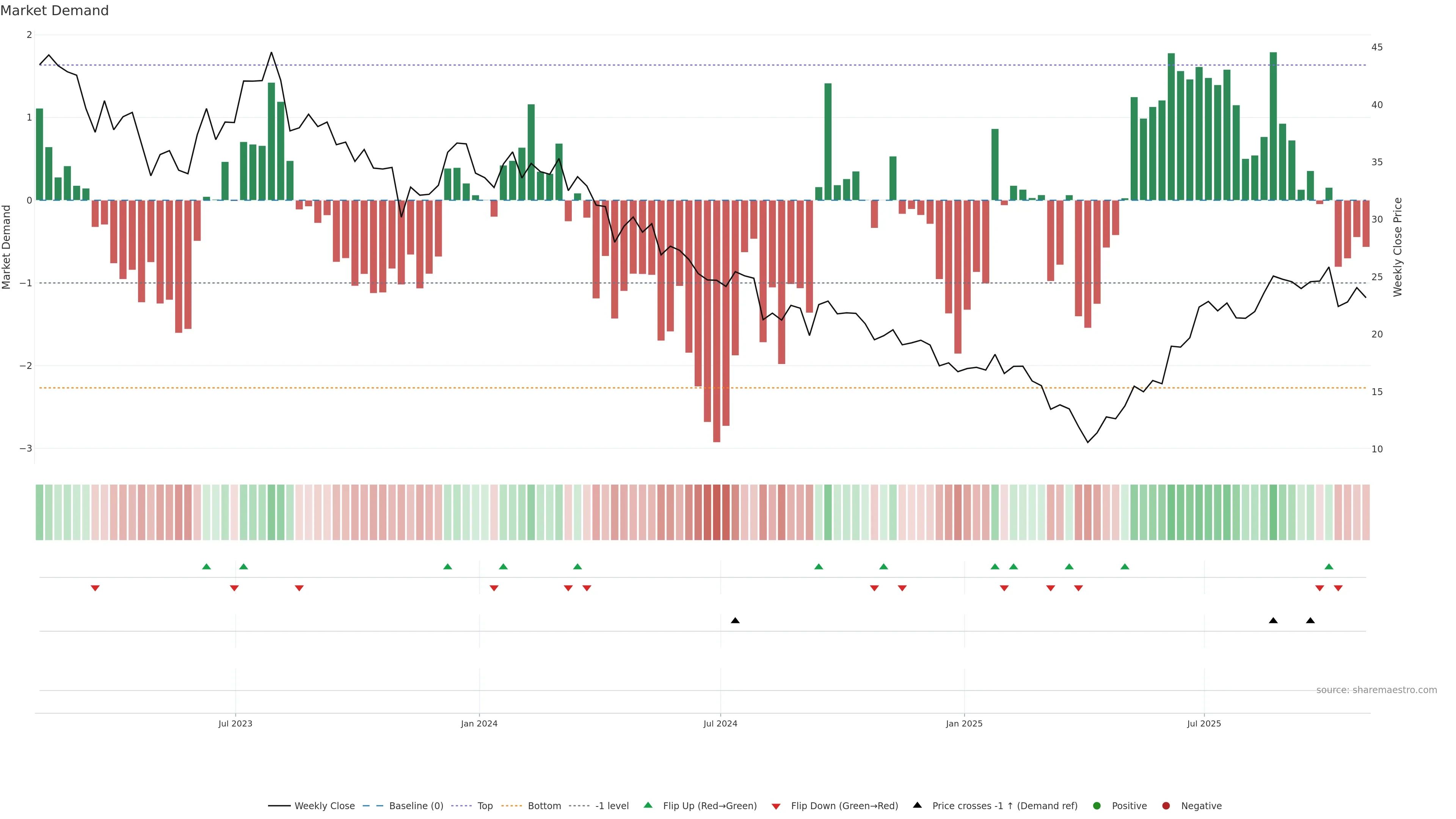Click the Jan 2024 x-axis label
The image size is (1456, 819).
(479, 723)
